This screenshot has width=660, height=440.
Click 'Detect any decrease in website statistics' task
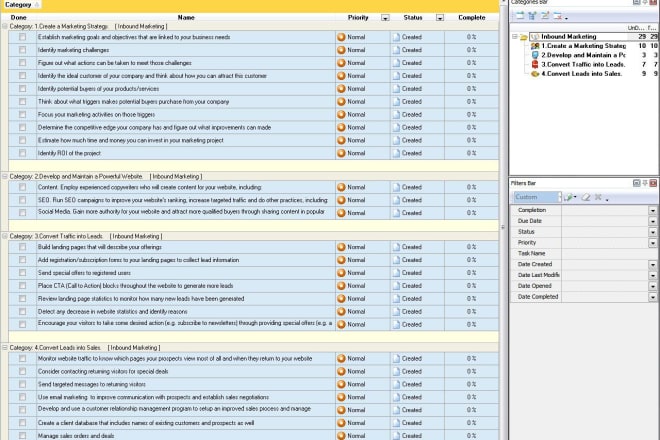pyautogui.click(x=112, y=312)
